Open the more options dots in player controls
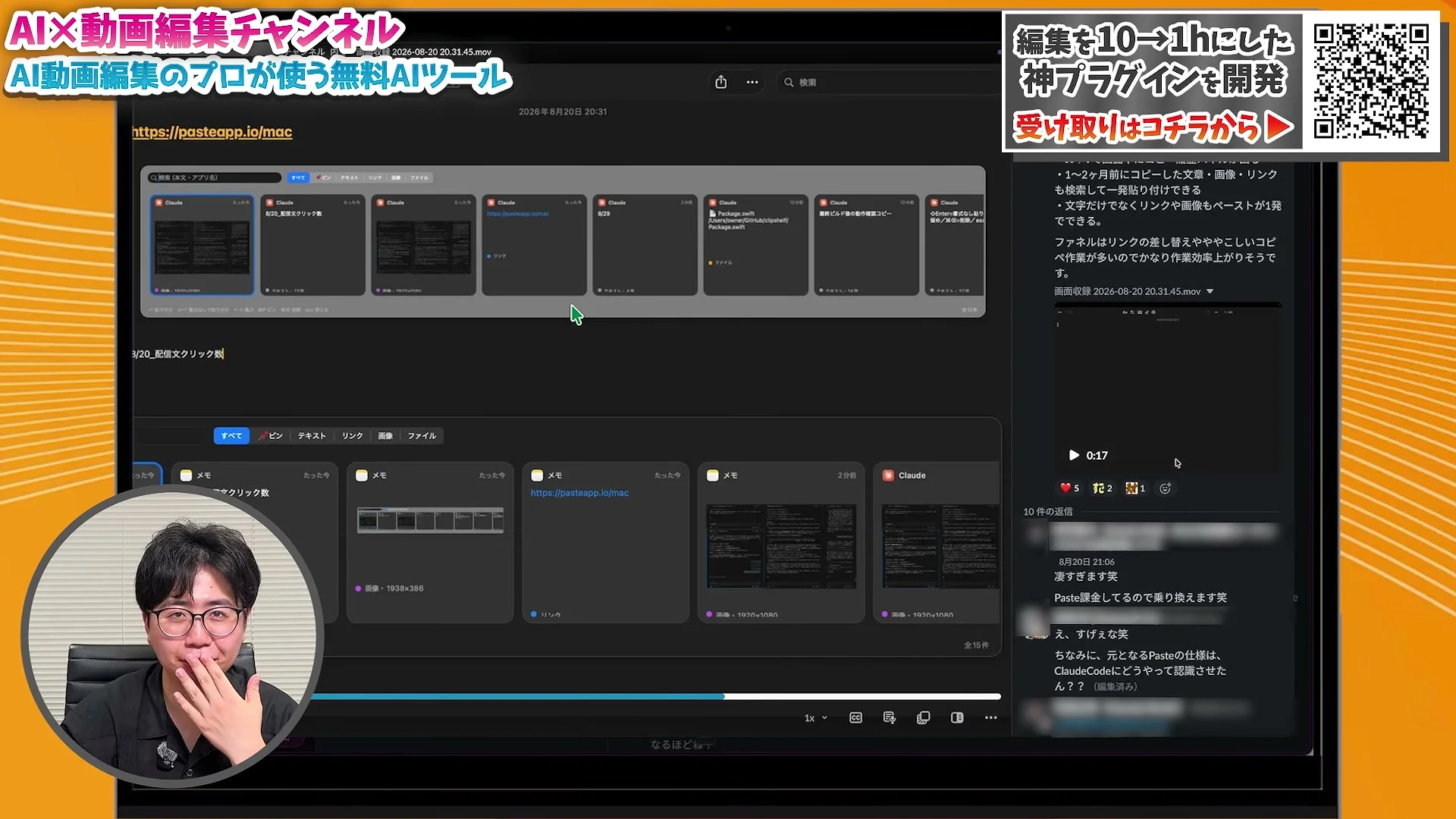 pos(991,717)
